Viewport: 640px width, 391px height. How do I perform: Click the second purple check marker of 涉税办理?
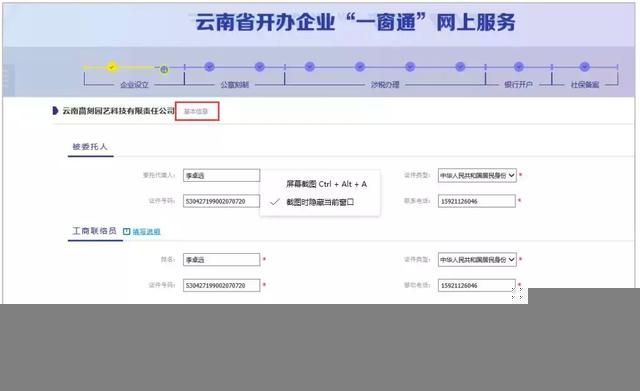360,67
